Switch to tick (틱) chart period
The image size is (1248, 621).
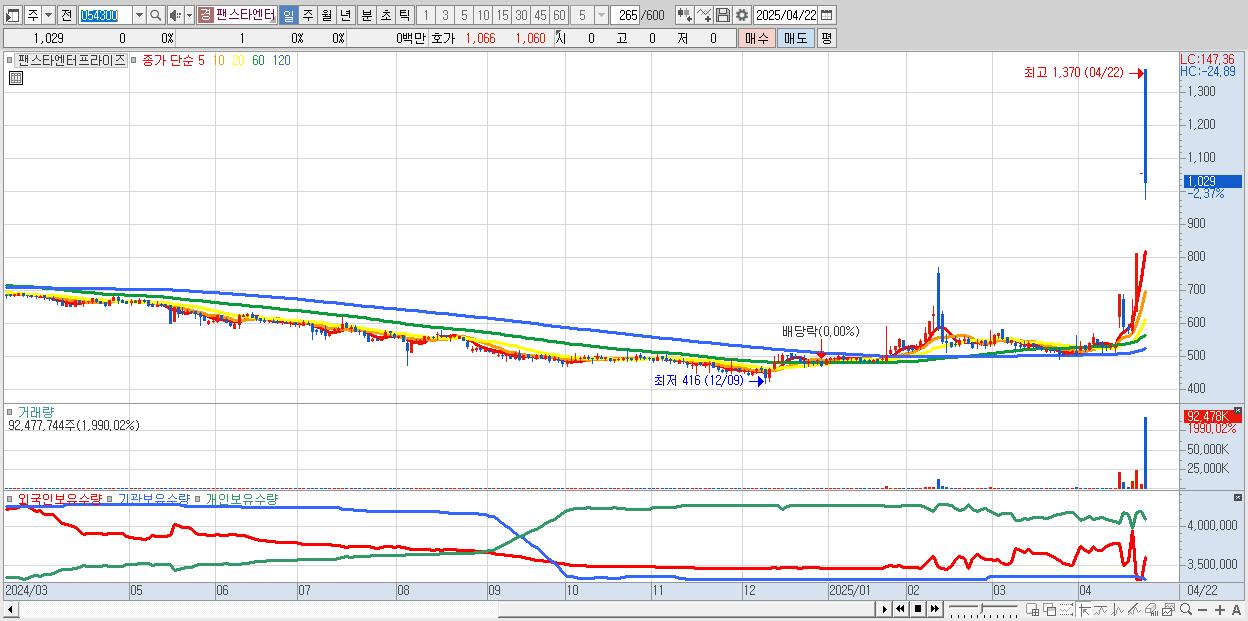click(403, 15)
